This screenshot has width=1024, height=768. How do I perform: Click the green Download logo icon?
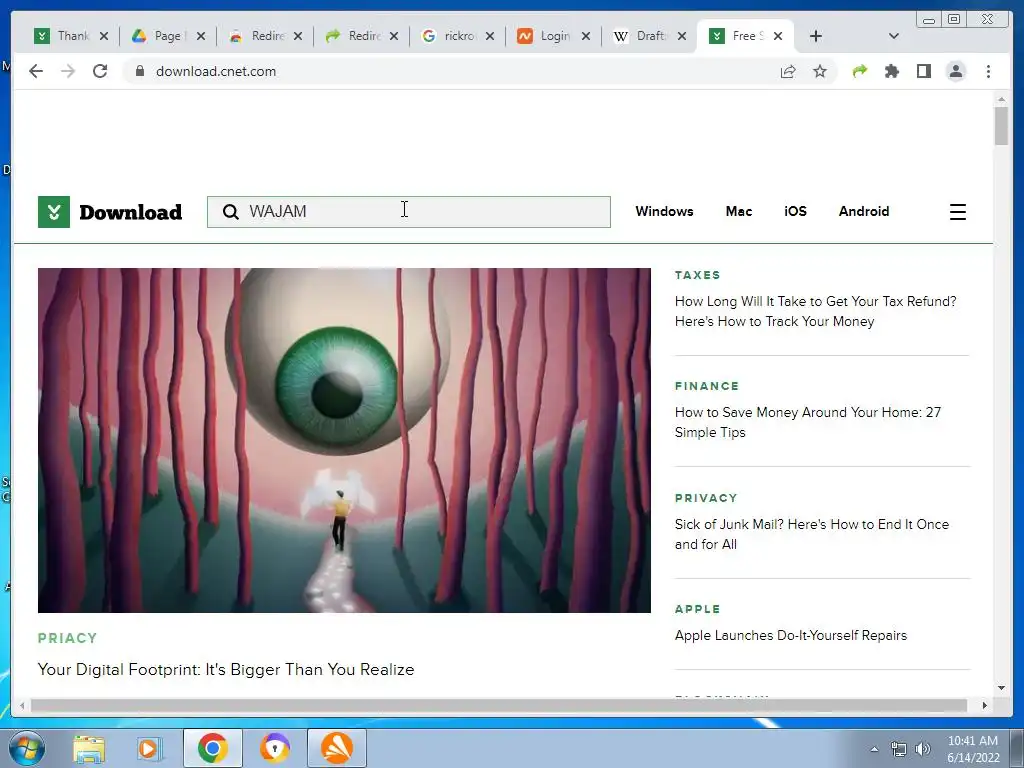pos(54,212)
